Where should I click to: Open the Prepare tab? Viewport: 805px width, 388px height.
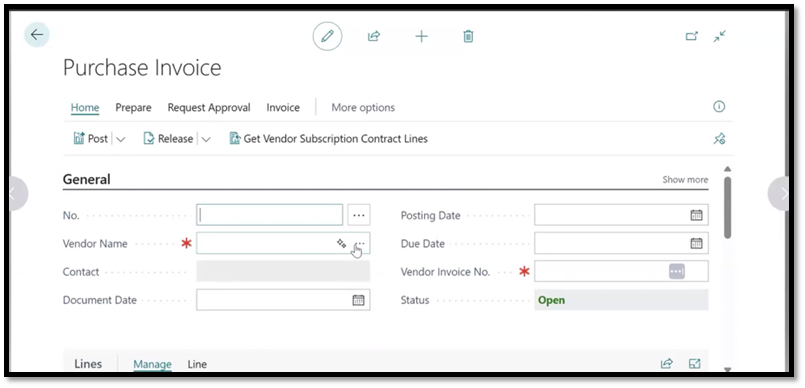coord(133,107)
